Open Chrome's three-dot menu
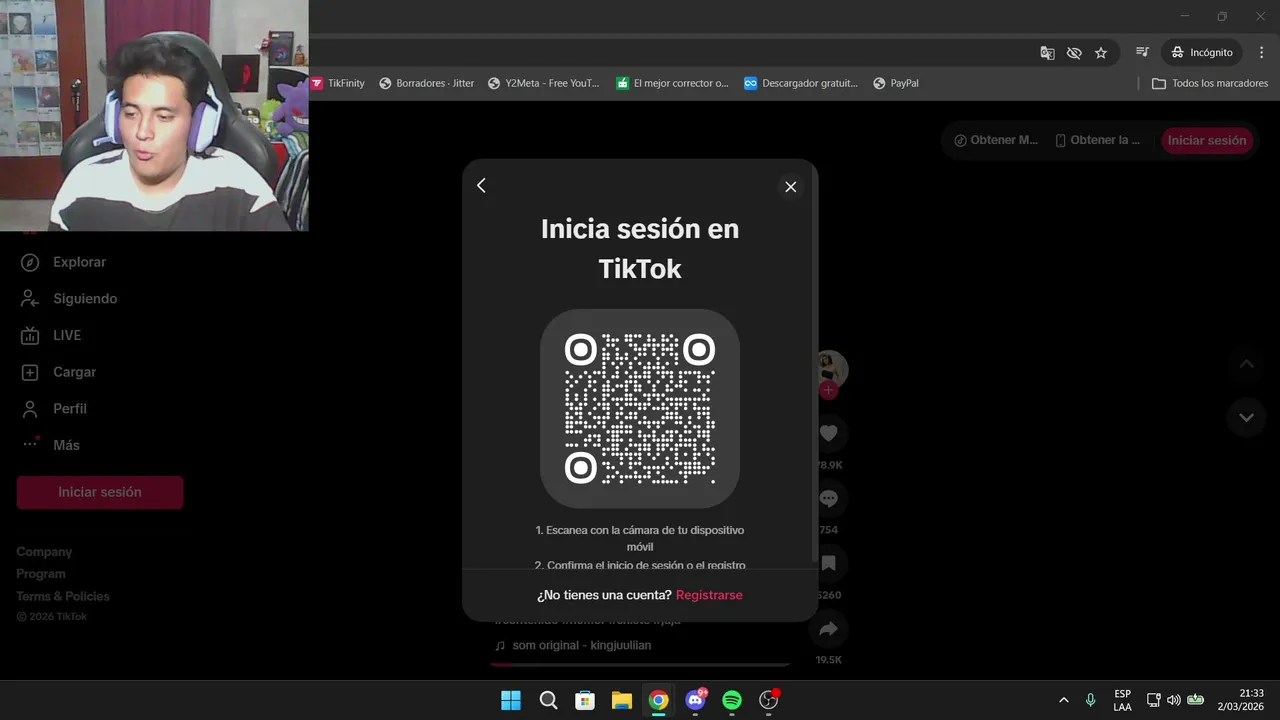This screenshot has height=720, width=1280. 1262,52
